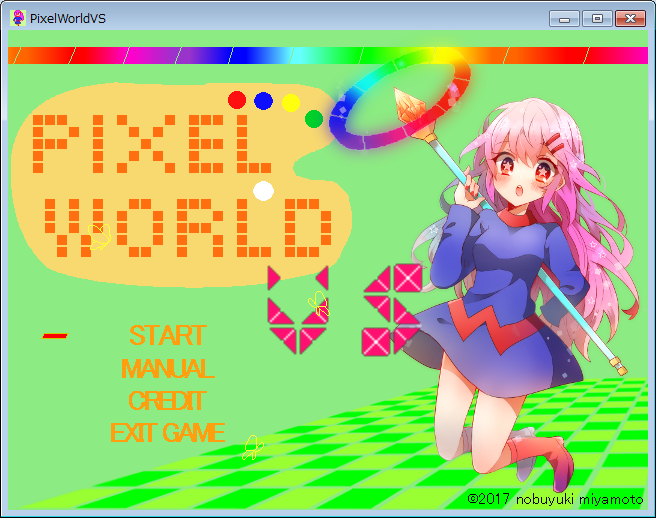Click the PIXEL pixel-art title text
The width and height of the screenshot is (657, 518).
(x=152, y=144)
